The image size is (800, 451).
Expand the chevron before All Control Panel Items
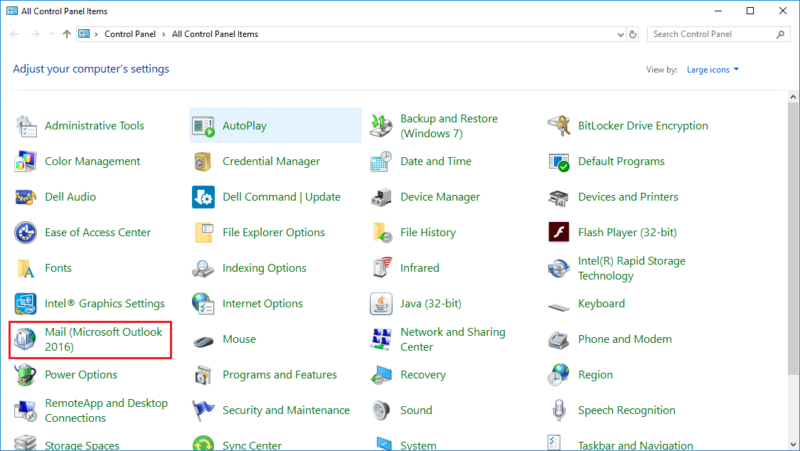(164, 34)
